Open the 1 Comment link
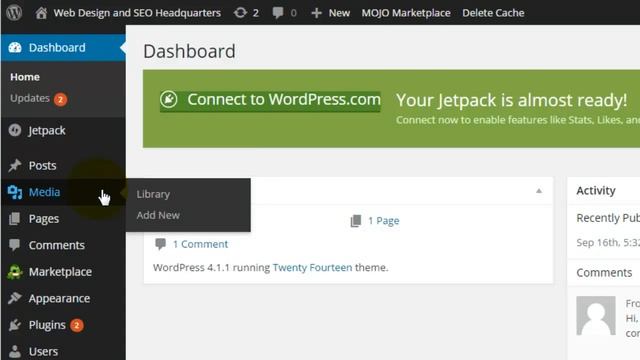This screenshot has height=360, width=640. coord(200,244)
